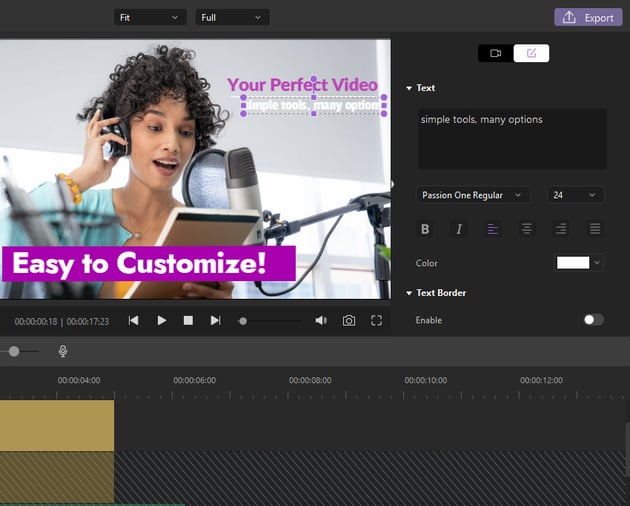Click the 00:00:10:00 timeline marker
Viewport: 630px width, 506px height.
pyautogui.click(x=425, y=380)
